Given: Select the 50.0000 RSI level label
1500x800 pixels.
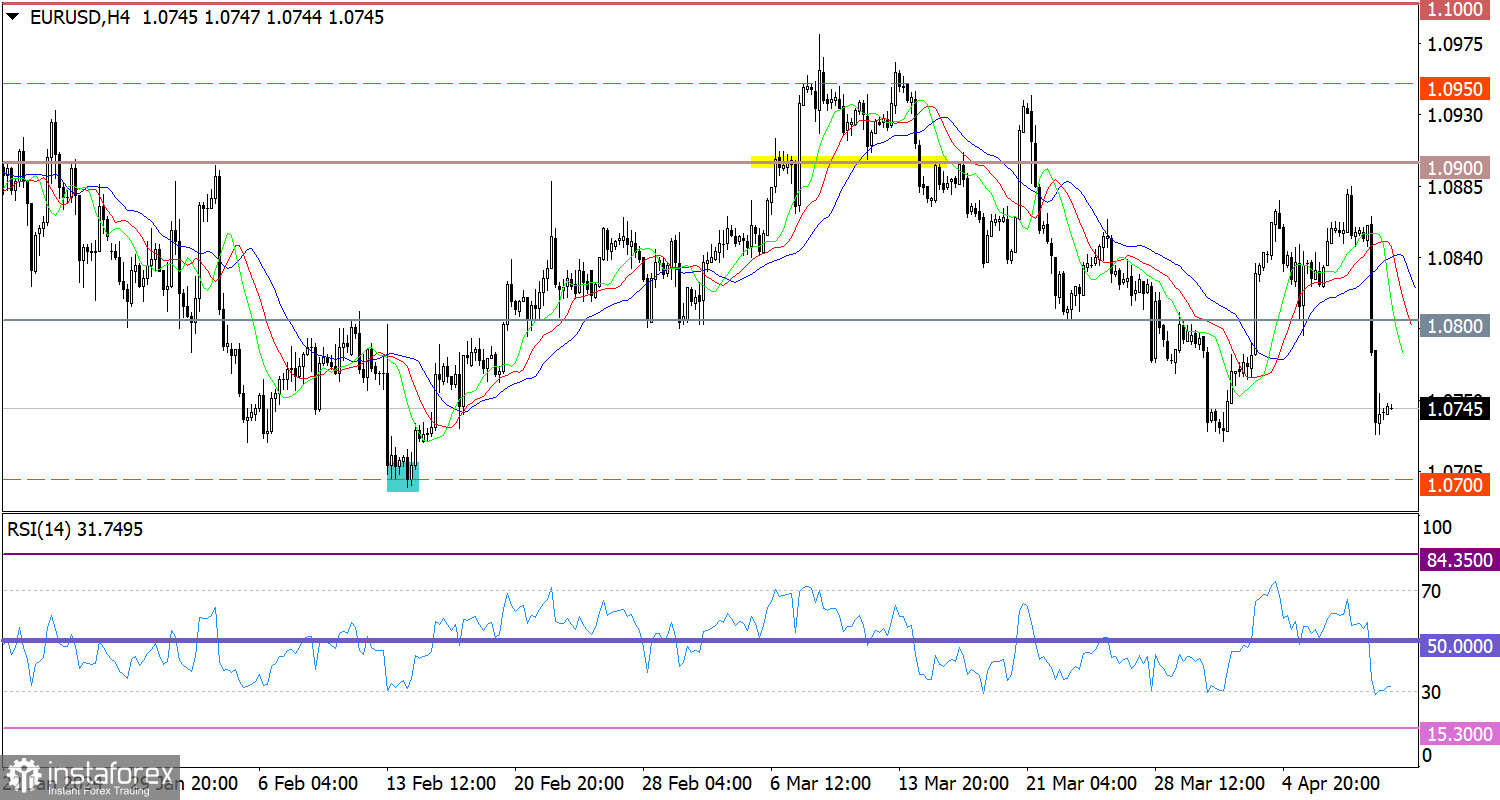Looking at the screenshot, I should (1459, 646).
